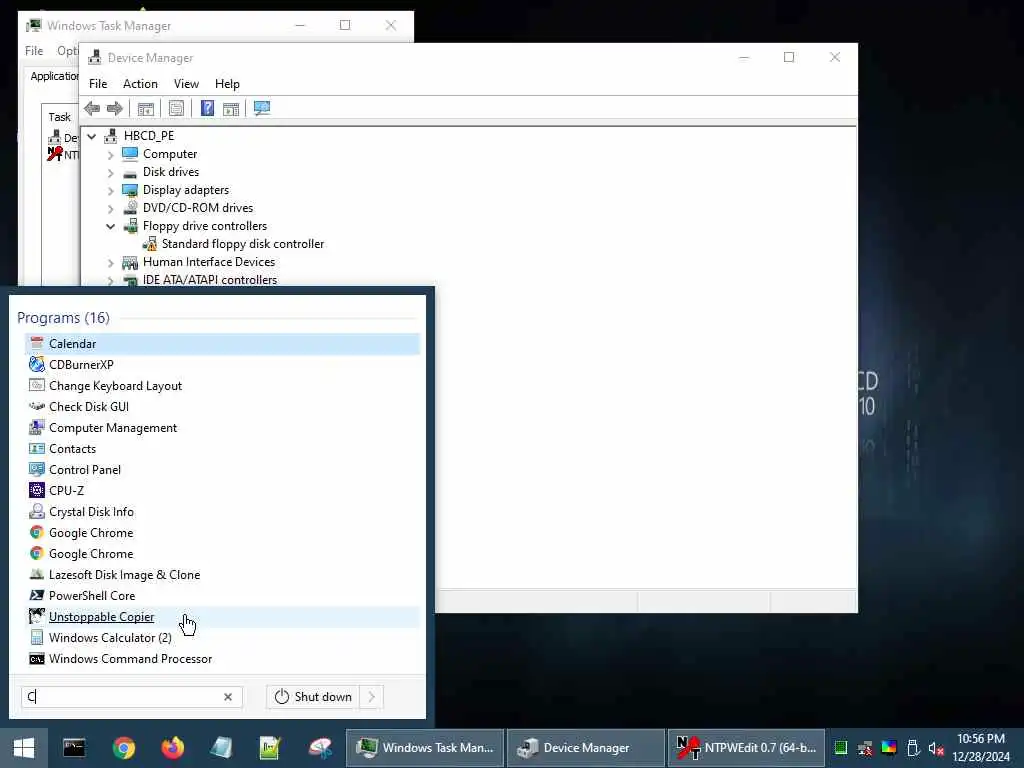Click the Shut down button
The image size is (1024, 768).
[x=312, y=697]
